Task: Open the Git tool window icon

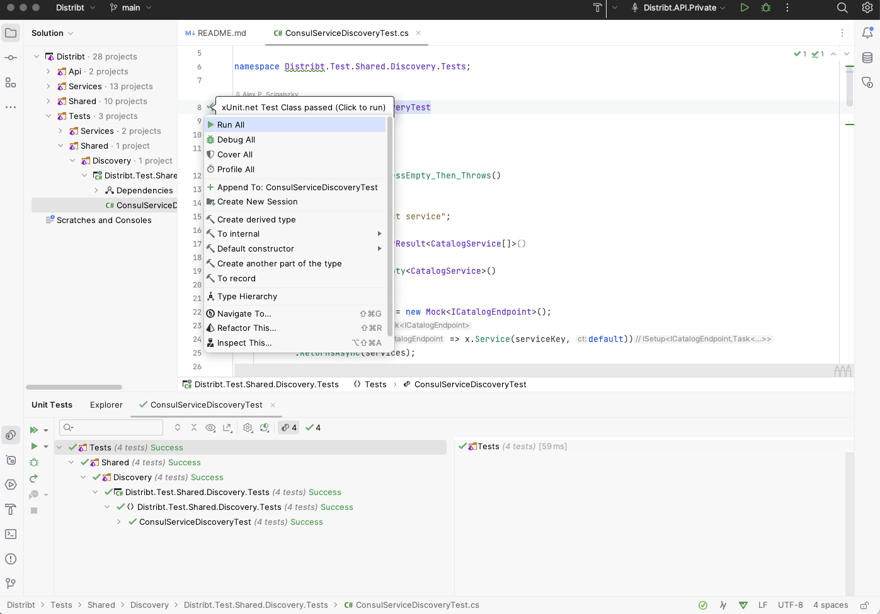Action: click(11, 583)
